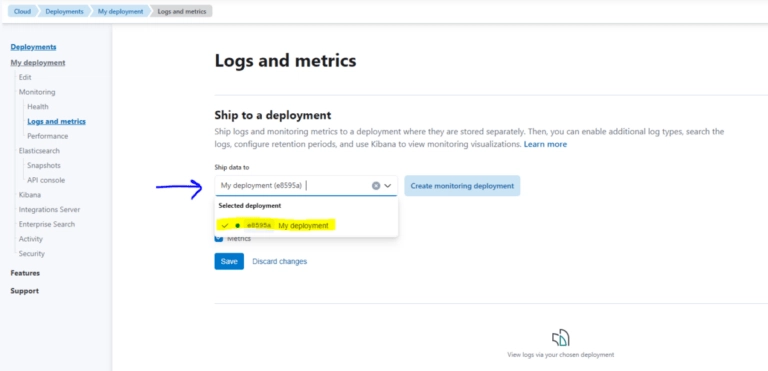This screenshot has height=371, width=768.
Task: Open My deployment breadcrumb
Action: (120, 11)
